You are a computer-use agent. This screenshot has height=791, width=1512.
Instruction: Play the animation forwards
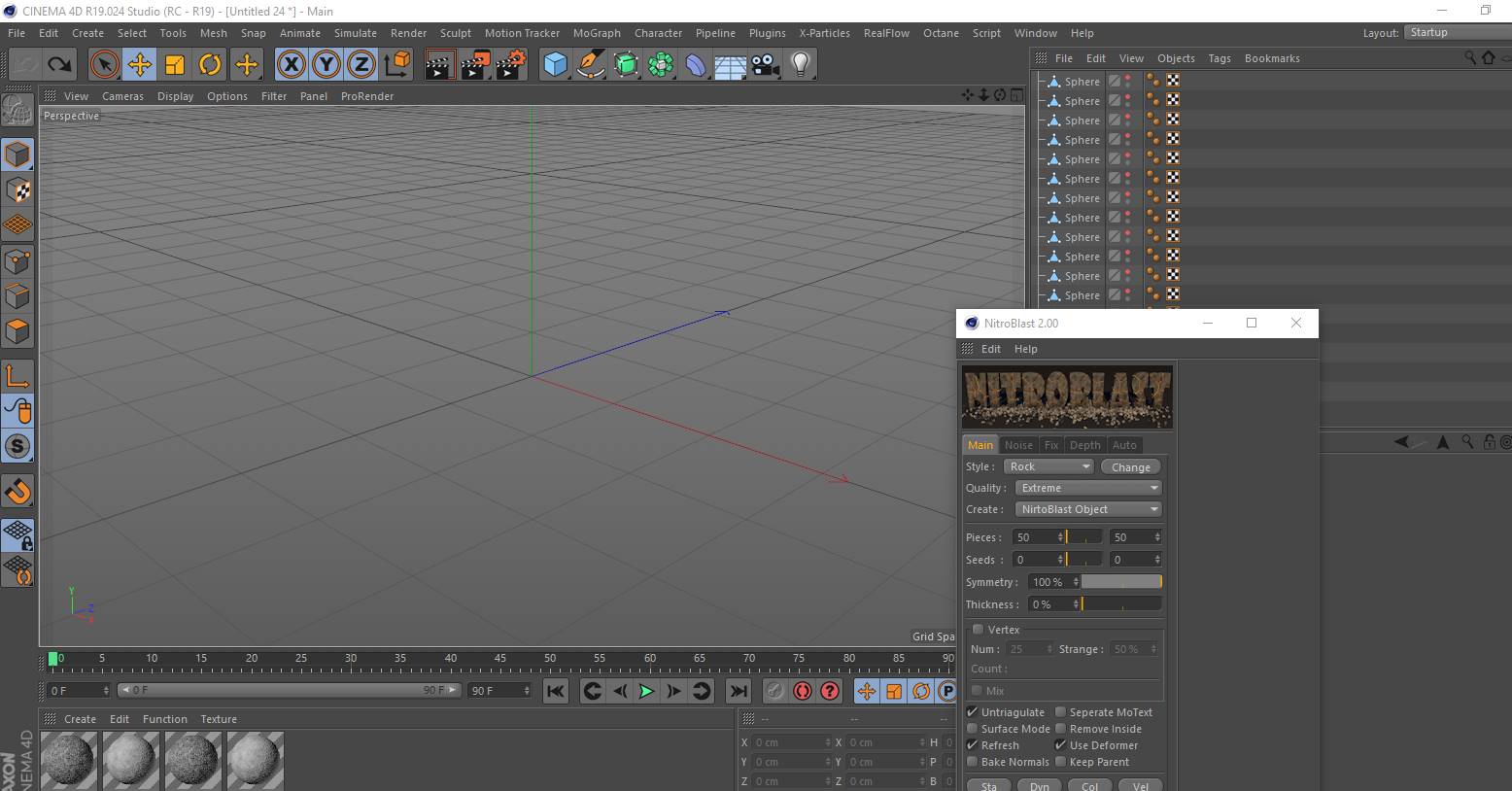[646, 691]
